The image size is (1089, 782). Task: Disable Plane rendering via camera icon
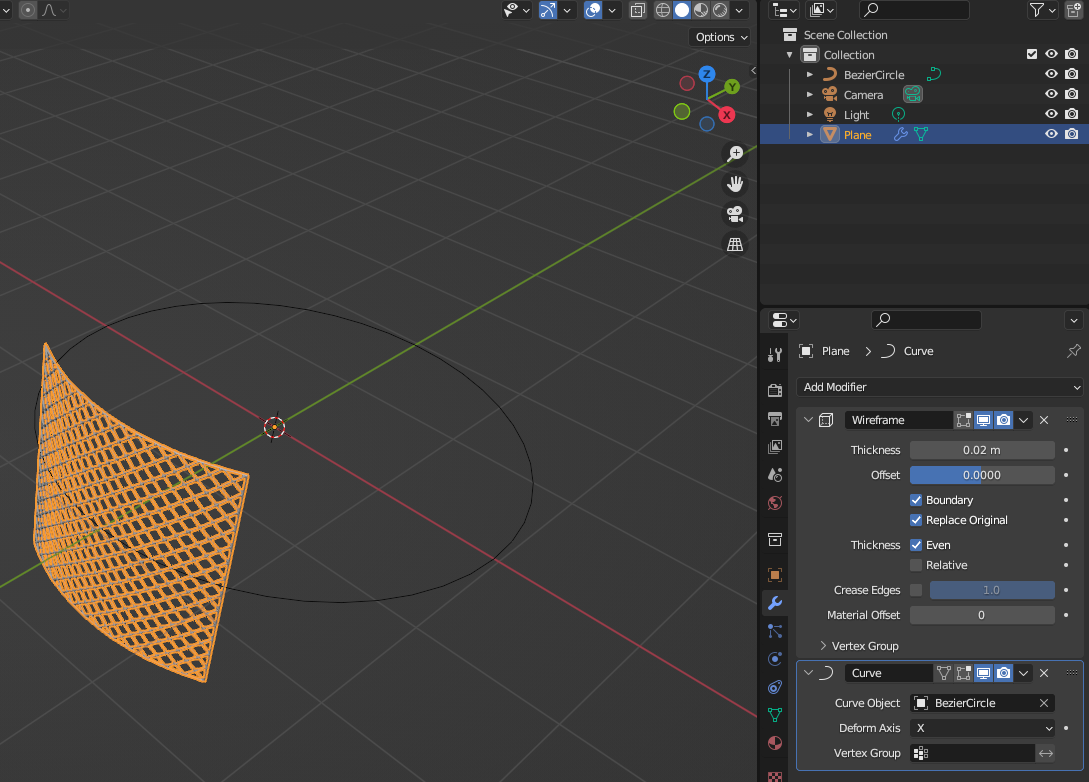[1072, 135]
